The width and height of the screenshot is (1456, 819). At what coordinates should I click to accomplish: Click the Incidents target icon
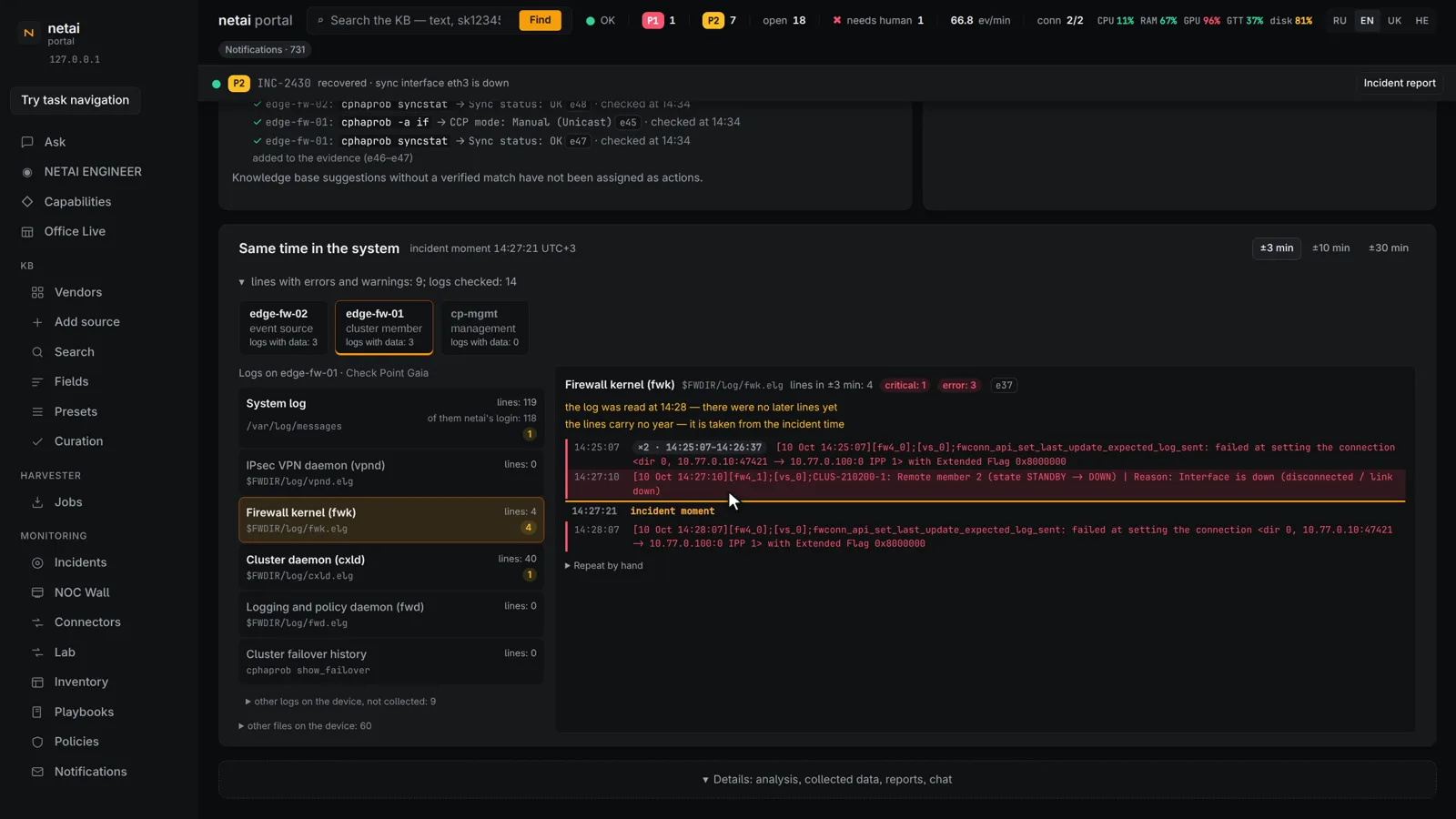click(37, 563)
